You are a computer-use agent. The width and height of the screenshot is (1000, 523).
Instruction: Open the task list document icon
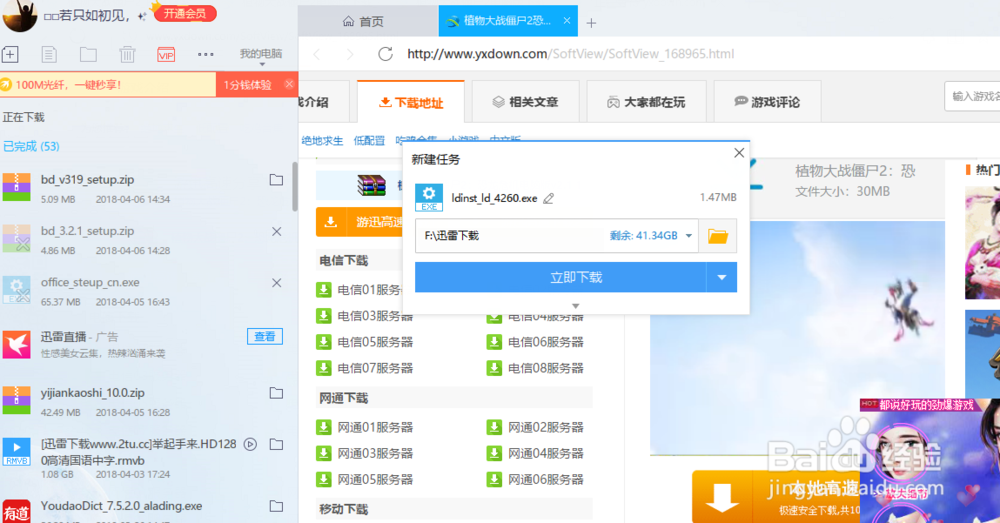click(49, 55)
